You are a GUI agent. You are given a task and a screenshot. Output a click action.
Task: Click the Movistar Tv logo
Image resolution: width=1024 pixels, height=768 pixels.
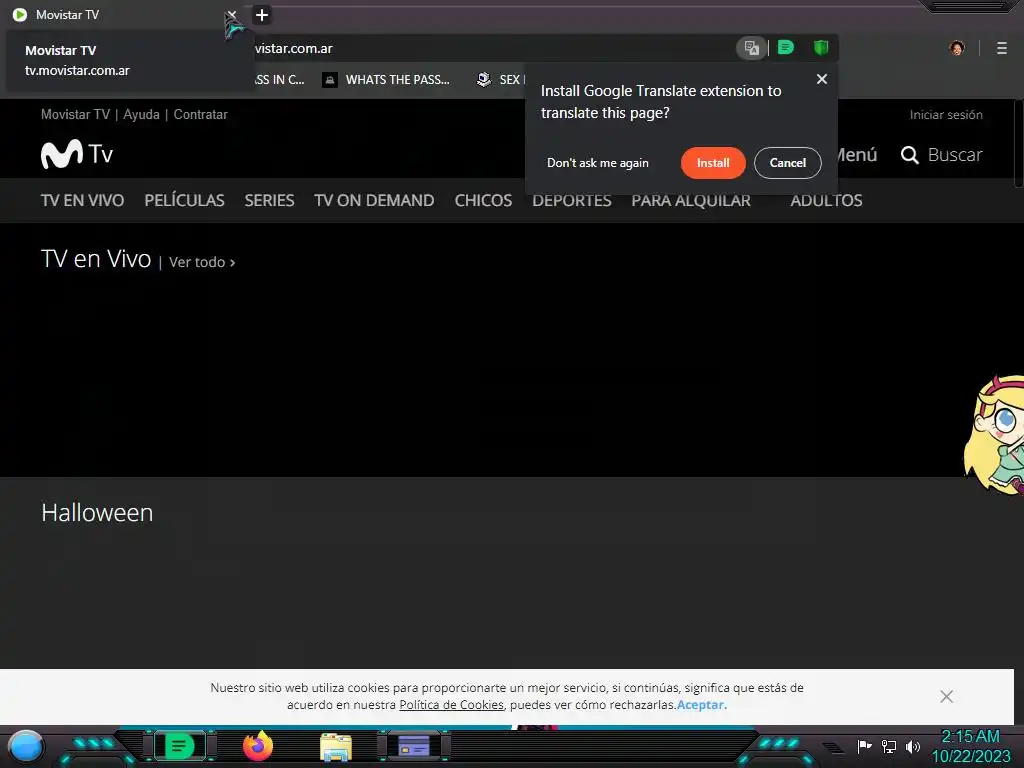click(77, 154)
